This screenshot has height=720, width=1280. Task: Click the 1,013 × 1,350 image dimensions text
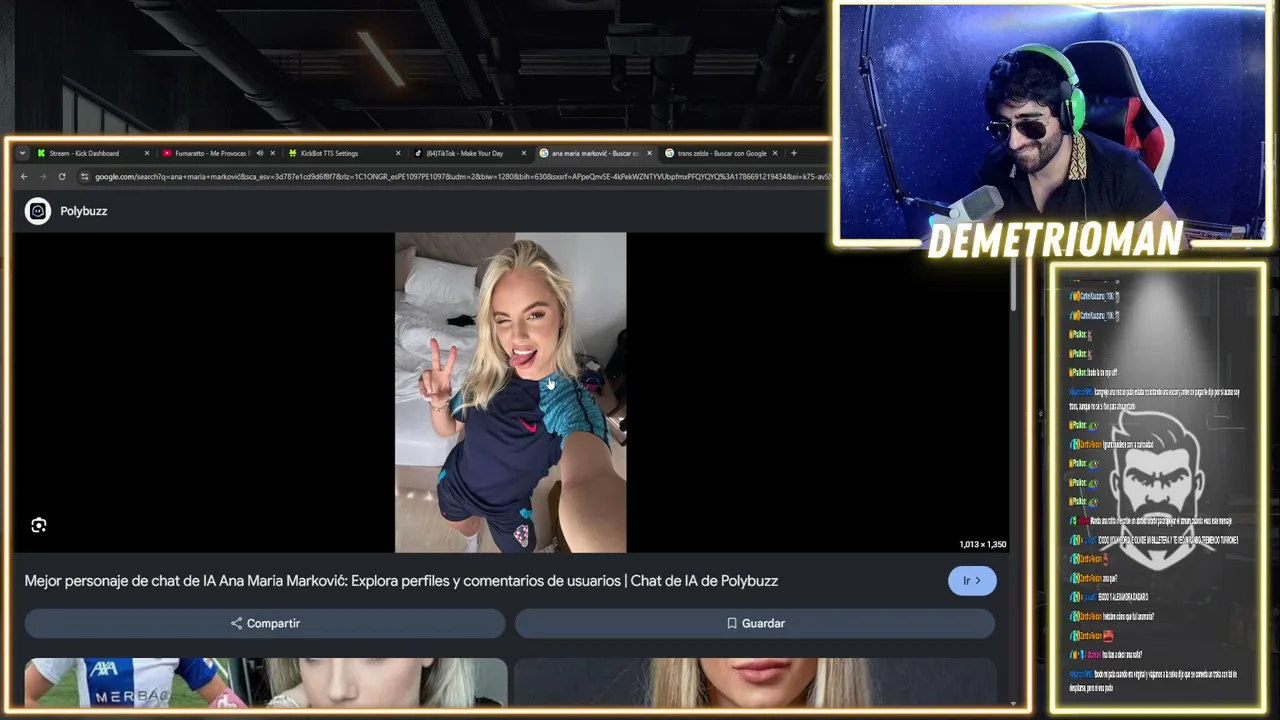coord(982,544)
